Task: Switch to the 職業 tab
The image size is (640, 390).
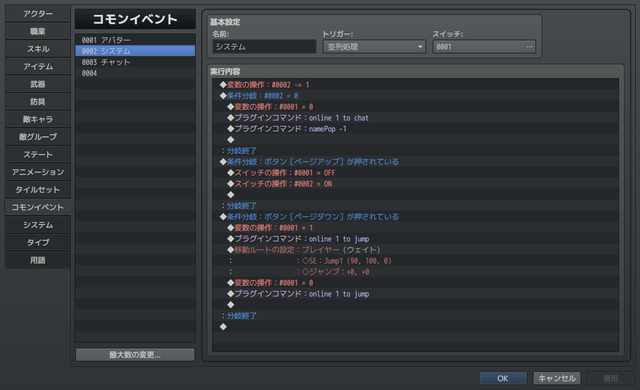Action: pos(38,31)
